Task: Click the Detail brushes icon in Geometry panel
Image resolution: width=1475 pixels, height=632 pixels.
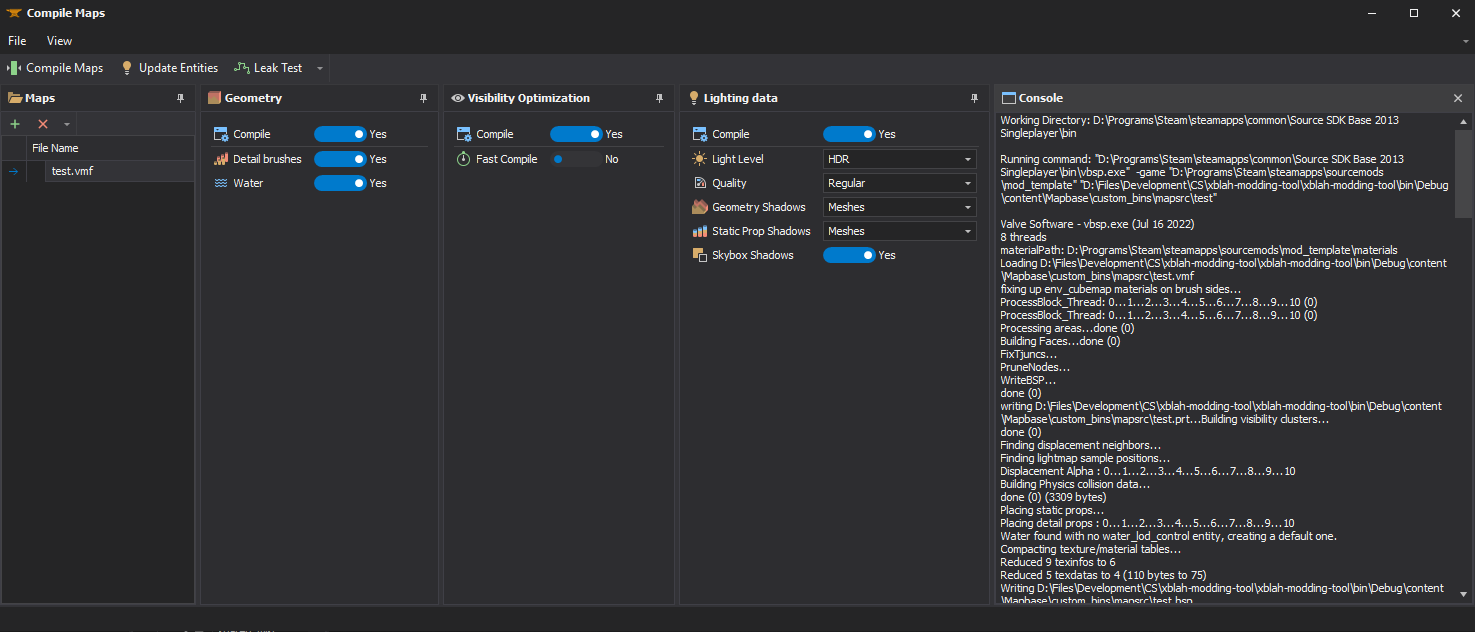Action: point(221,158)
